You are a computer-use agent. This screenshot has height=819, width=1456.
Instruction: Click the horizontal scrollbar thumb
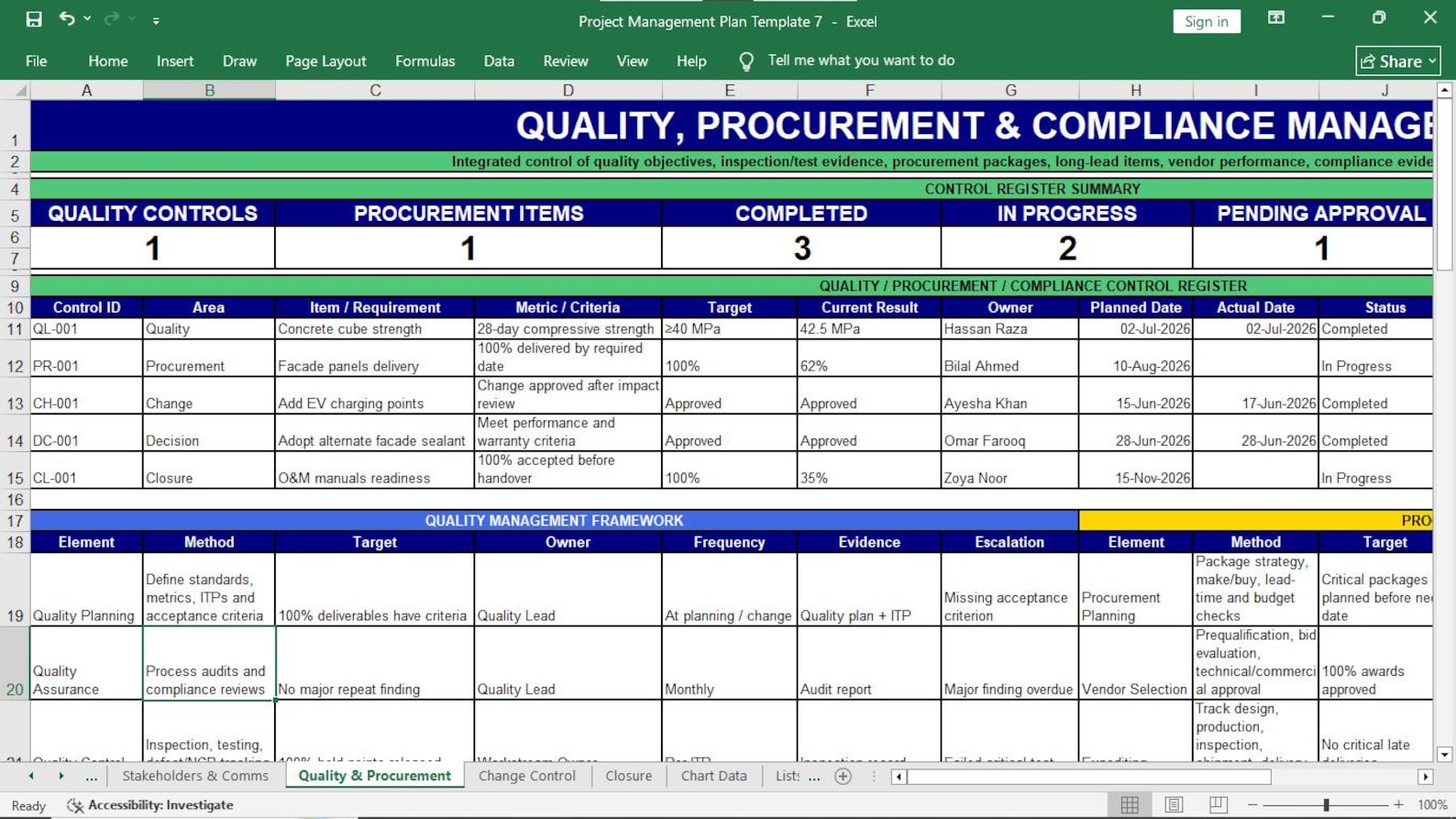[1089, 777]
